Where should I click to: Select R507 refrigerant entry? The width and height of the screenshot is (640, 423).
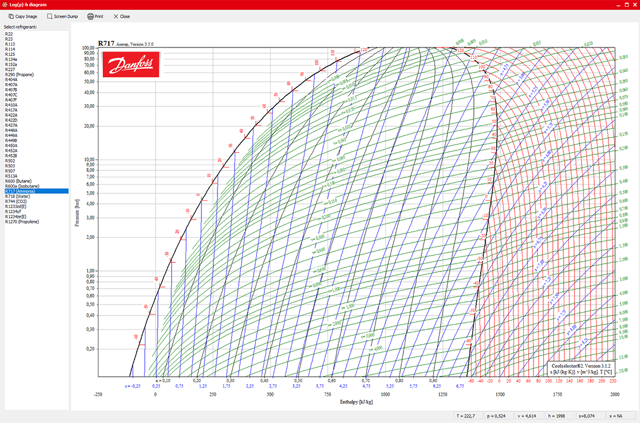click(x=10, y=170)
